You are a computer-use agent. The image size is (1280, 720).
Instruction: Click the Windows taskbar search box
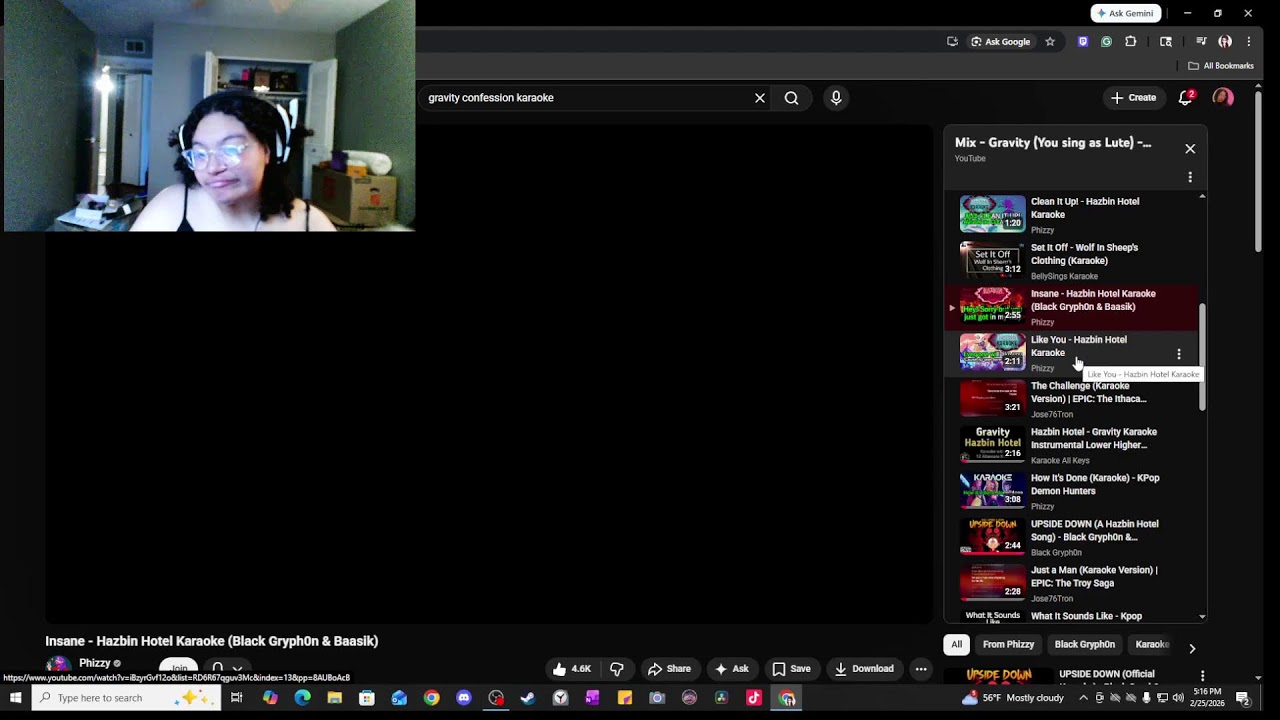(x=125, y=698)
